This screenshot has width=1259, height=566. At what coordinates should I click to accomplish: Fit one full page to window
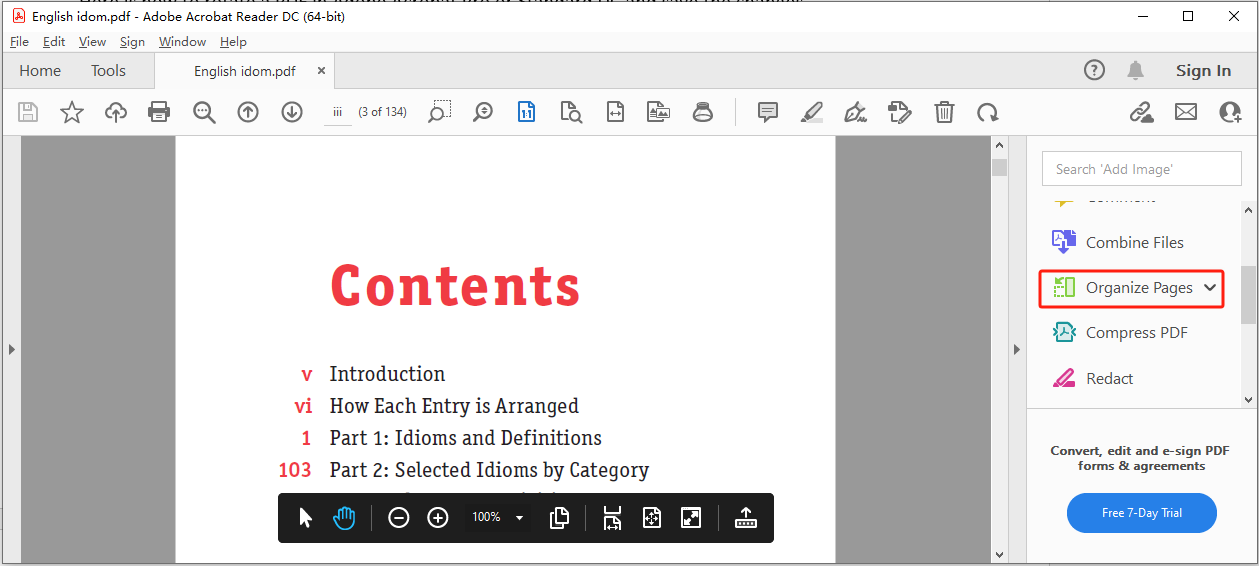(x=652, y=518)
